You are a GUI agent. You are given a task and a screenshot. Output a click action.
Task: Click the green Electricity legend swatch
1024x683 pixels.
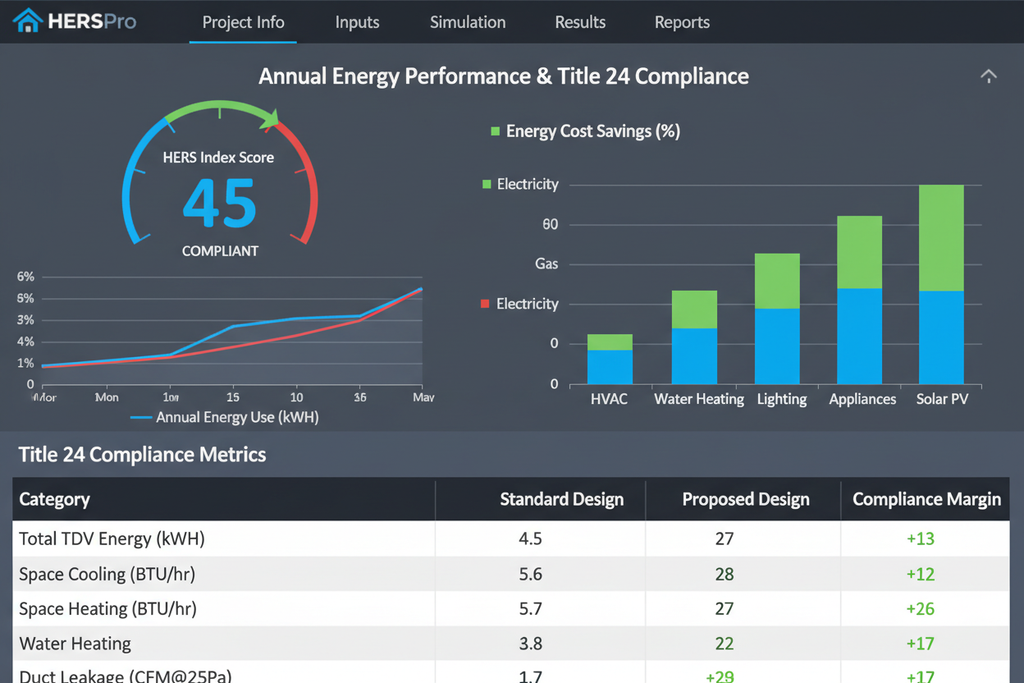[x=486, y=184]
